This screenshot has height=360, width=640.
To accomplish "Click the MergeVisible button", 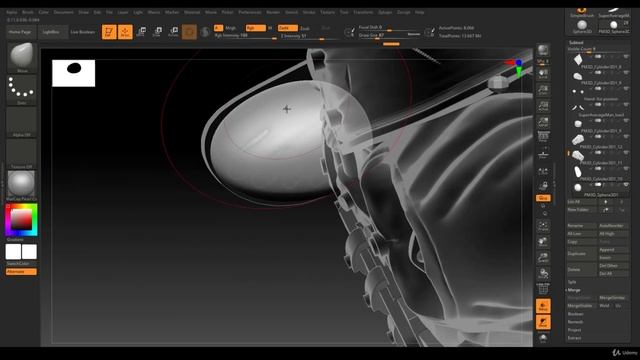I will coord(581,306).
